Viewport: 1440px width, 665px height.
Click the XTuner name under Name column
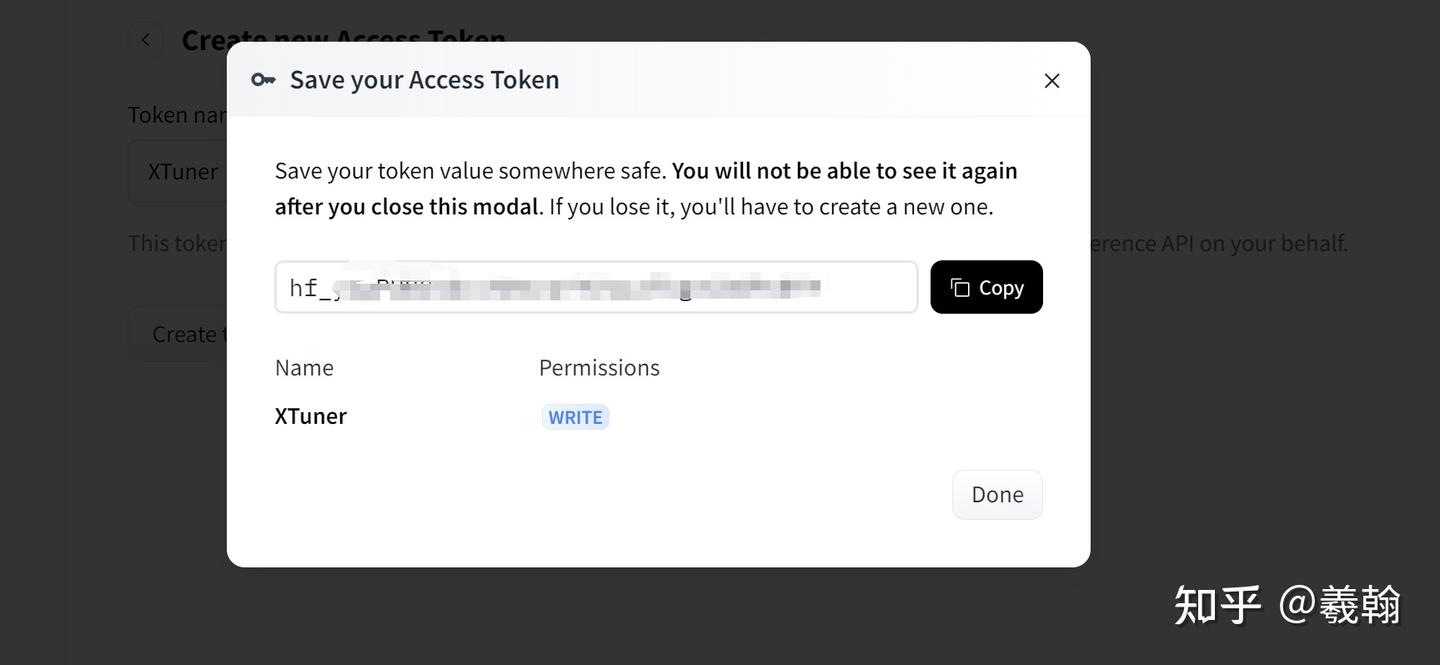311,416
